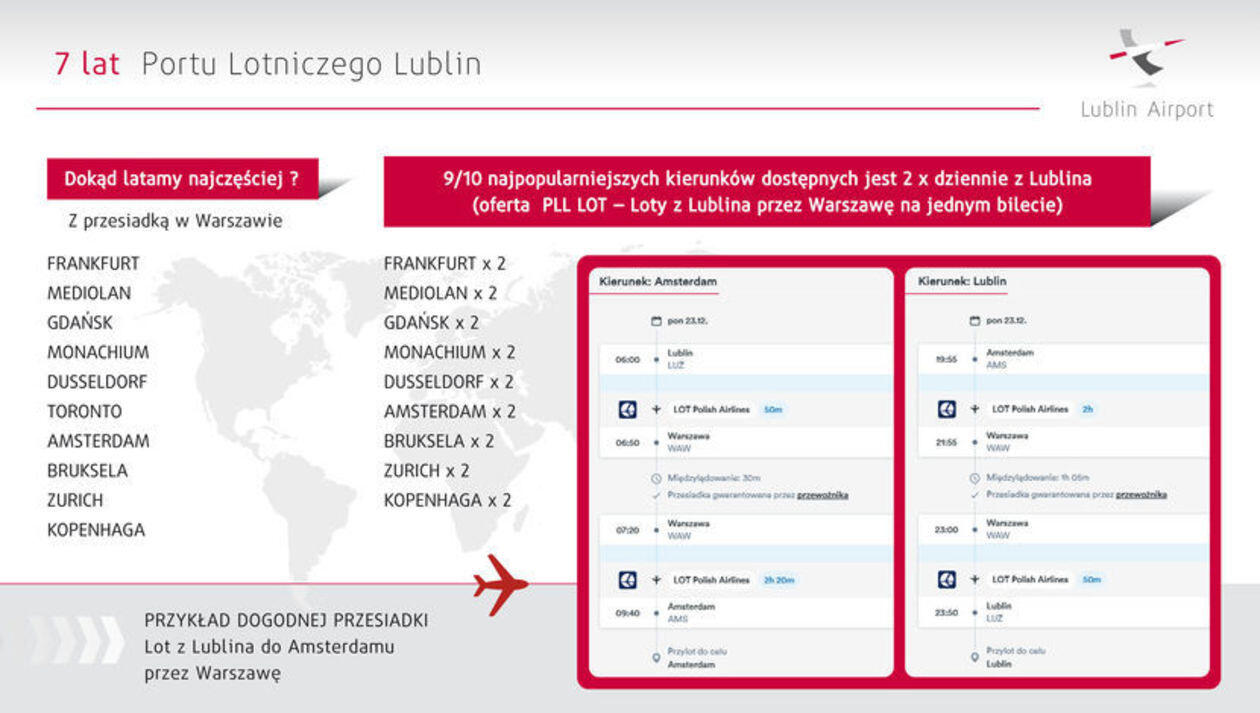This screenshot has width=1260, height=713.
Task: Open przewoźnika link in the Amsterdam panel
Action: pyautogui.click(x=822, y=495)
